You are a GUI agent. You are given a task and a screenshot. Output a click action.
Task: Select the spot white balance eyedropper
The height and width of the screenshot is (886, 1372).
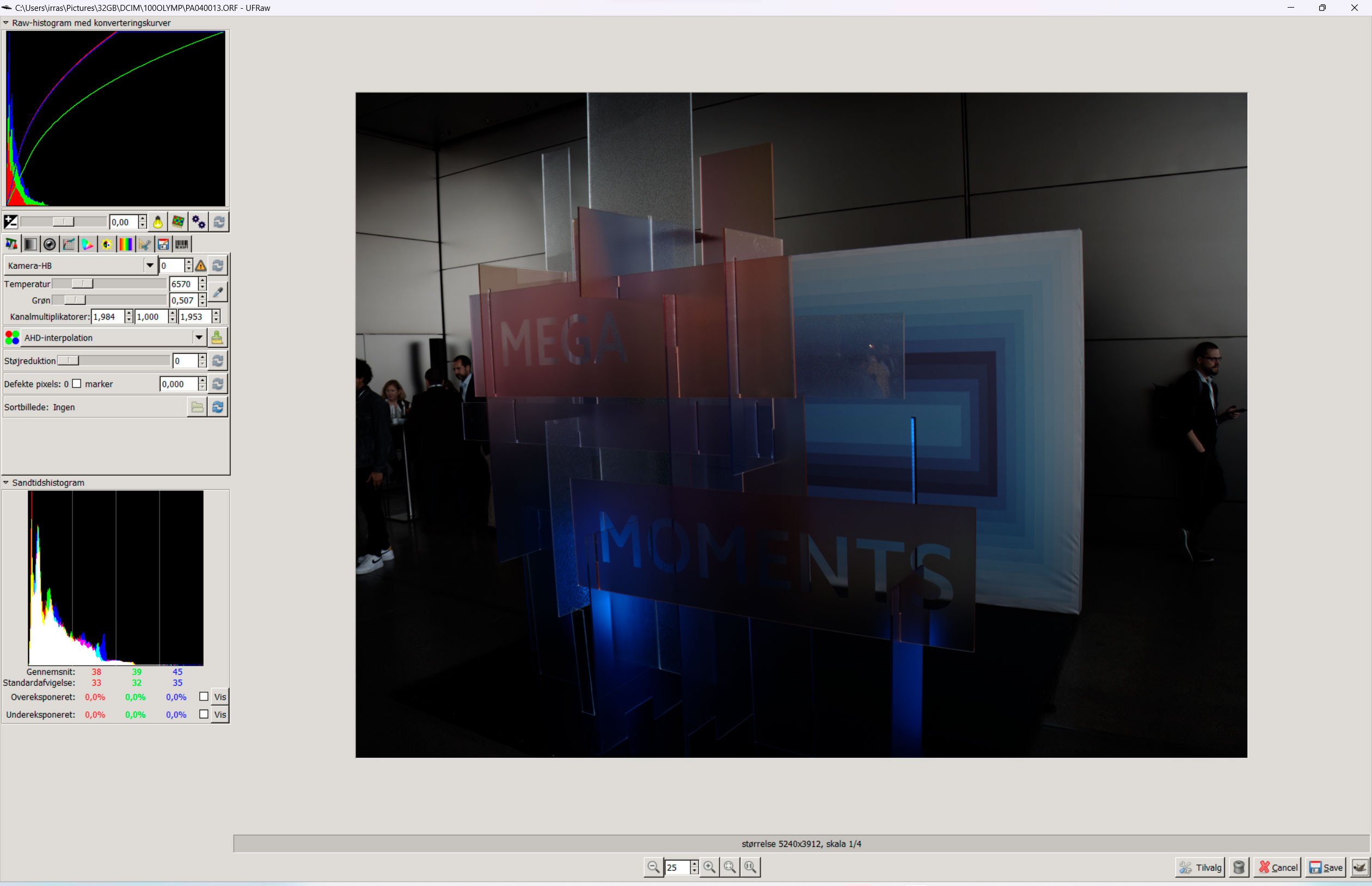tap(218, 292)
